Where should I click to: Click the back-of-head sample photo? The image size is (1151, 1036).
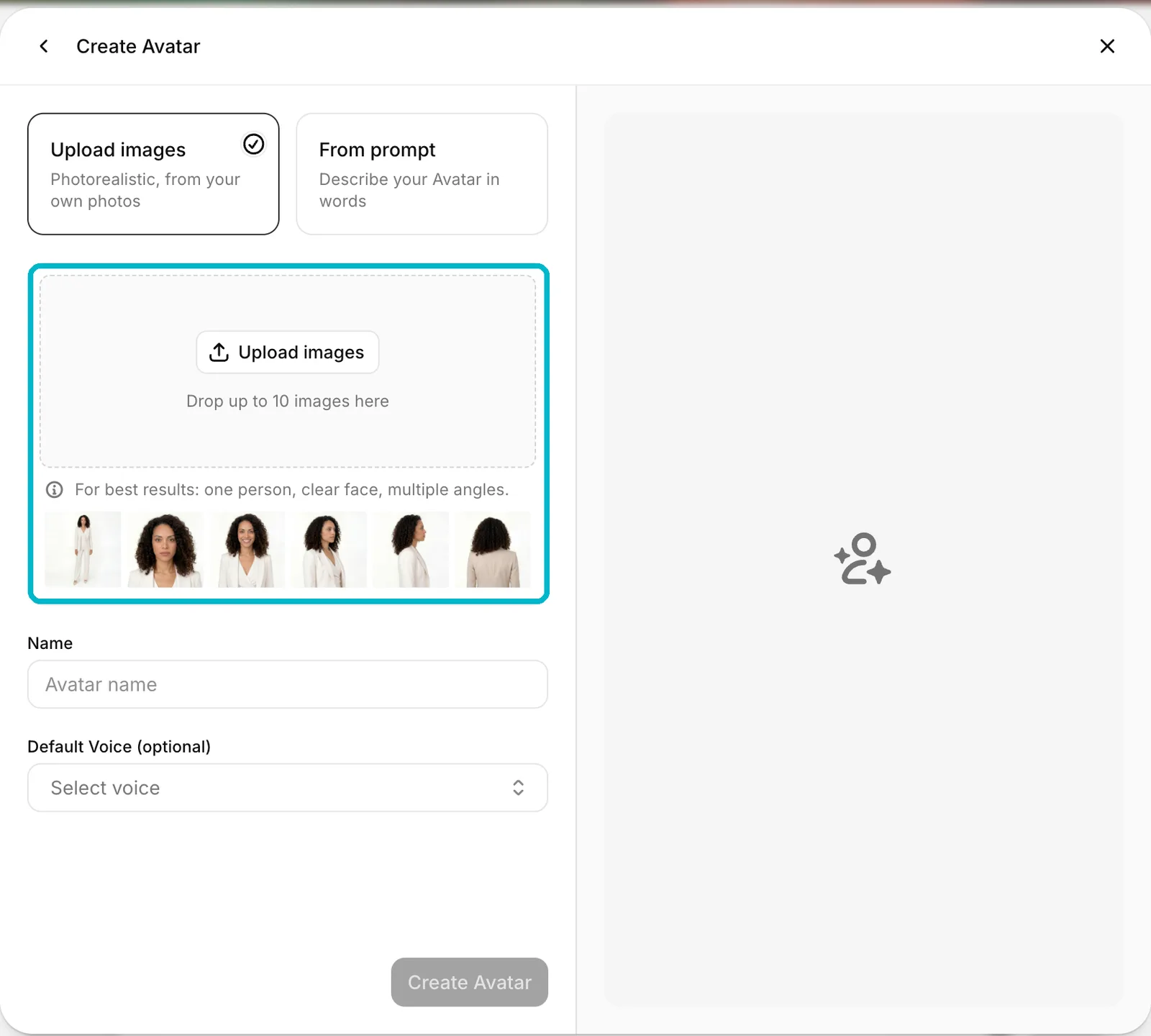pyautogui.click(x=493, y=550)
